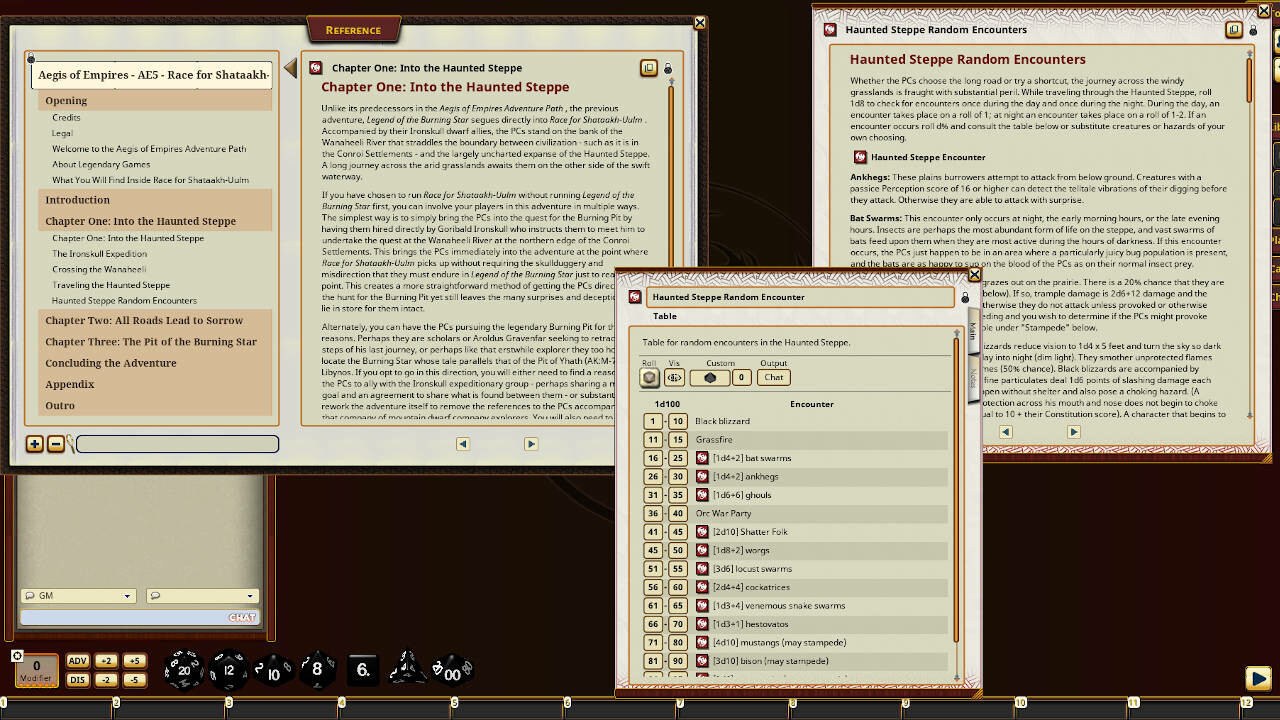1280x720 pixels.
Task: Click the table Roll dice button
Action: pyautogui.click(x=650, y=378)
